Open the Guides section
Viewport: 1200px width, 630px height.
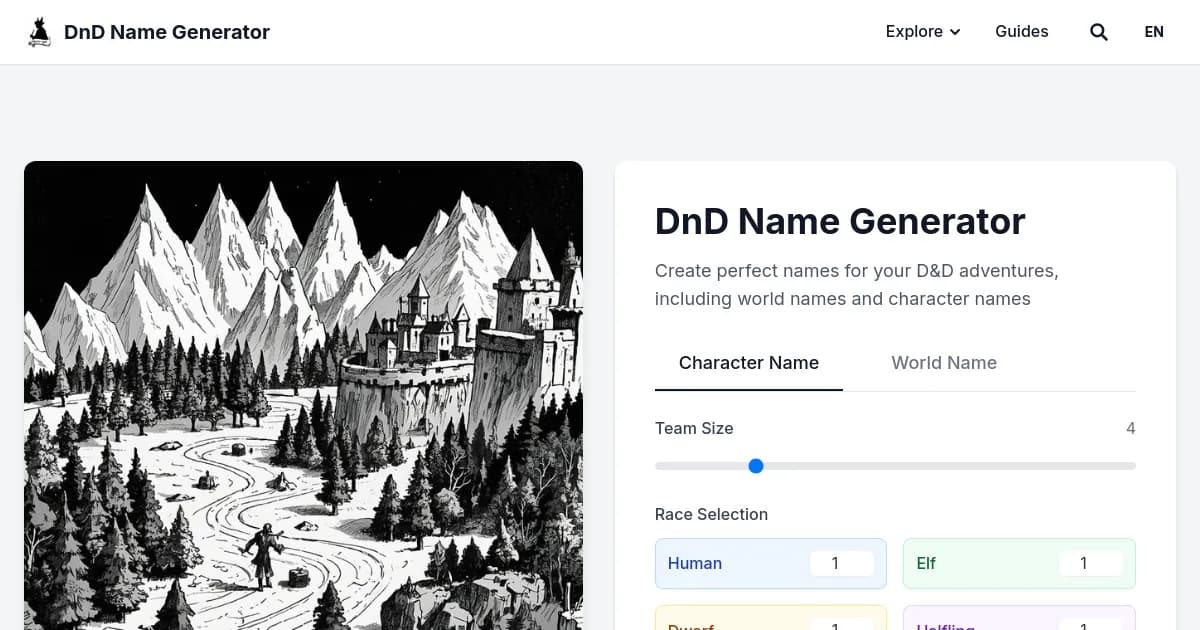pyautogui.click(x=1021, y=31)
